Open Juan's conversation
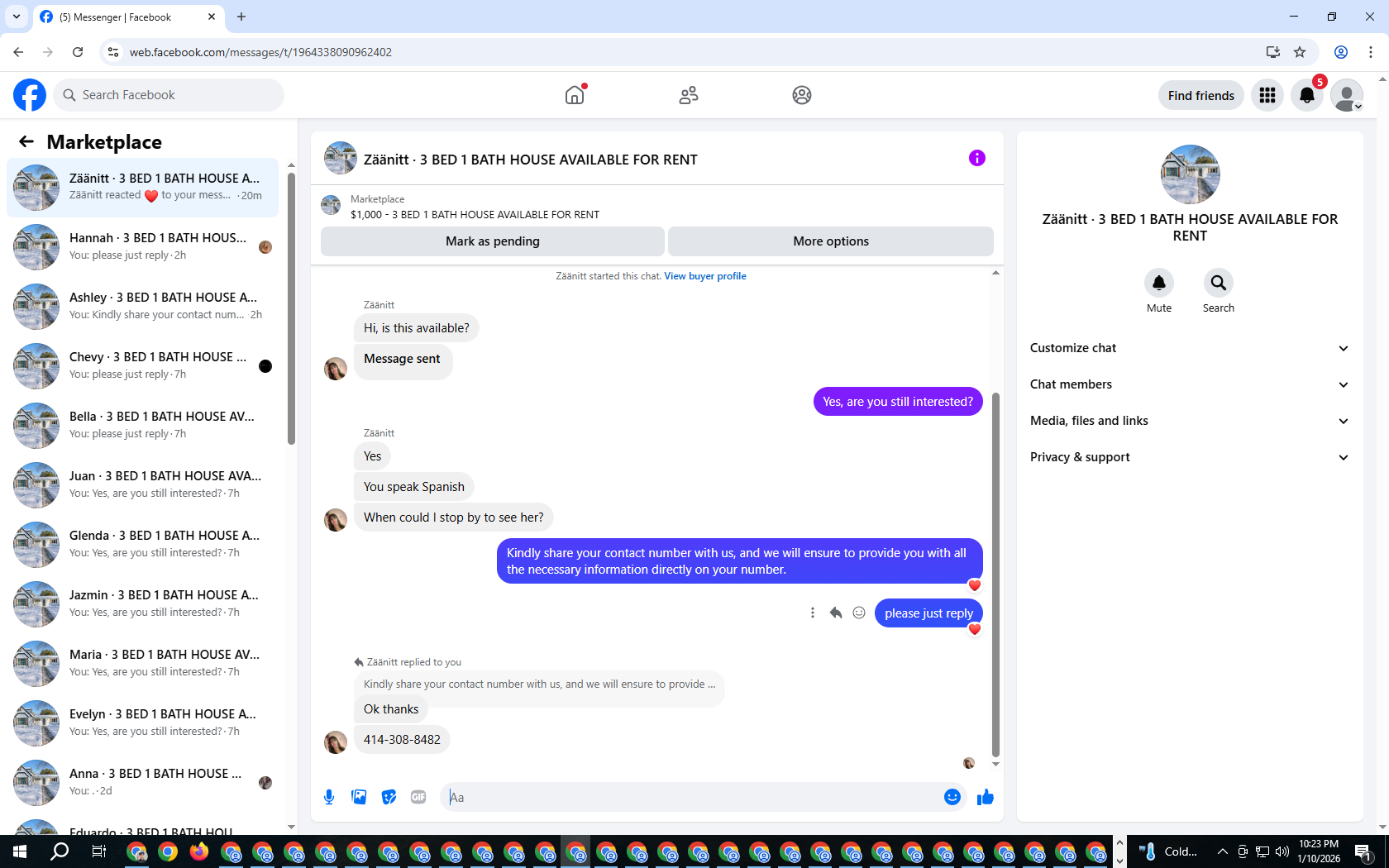Image resolution: width=1389 pixels, height=868 pixels. point(143,485)
